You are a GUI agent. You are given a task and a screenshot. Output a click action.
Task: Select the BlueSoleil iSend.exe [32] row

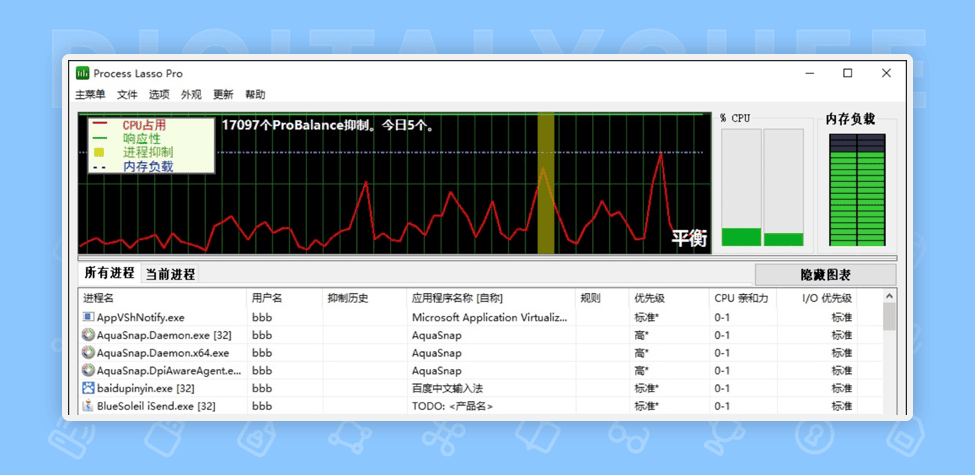[x=480, y=406]
